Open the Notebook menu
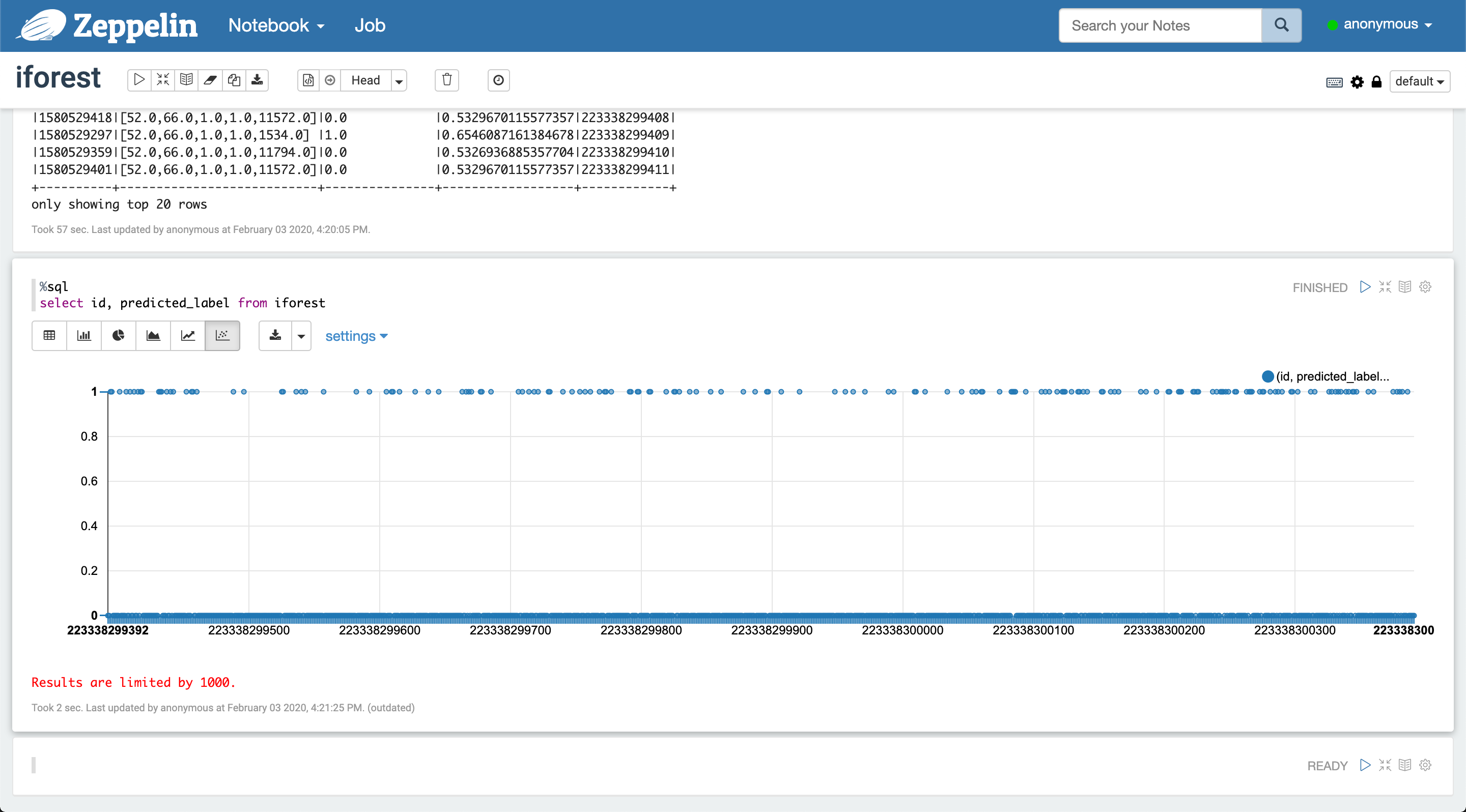This screenshot has height=812, width=1466. (x=275, y=25)
